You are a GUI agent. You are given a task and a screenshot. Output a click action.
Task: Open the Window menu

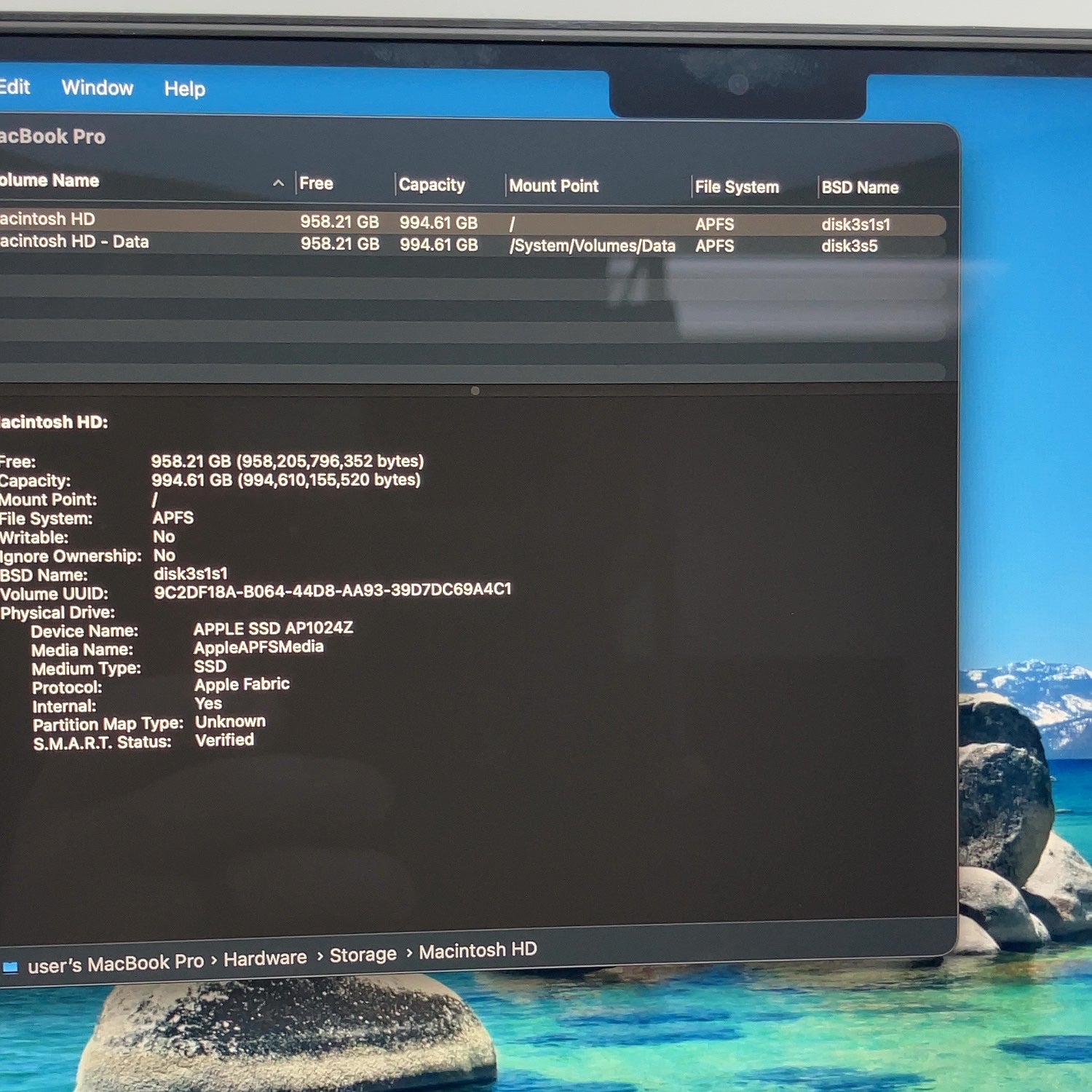pos(98,88)
